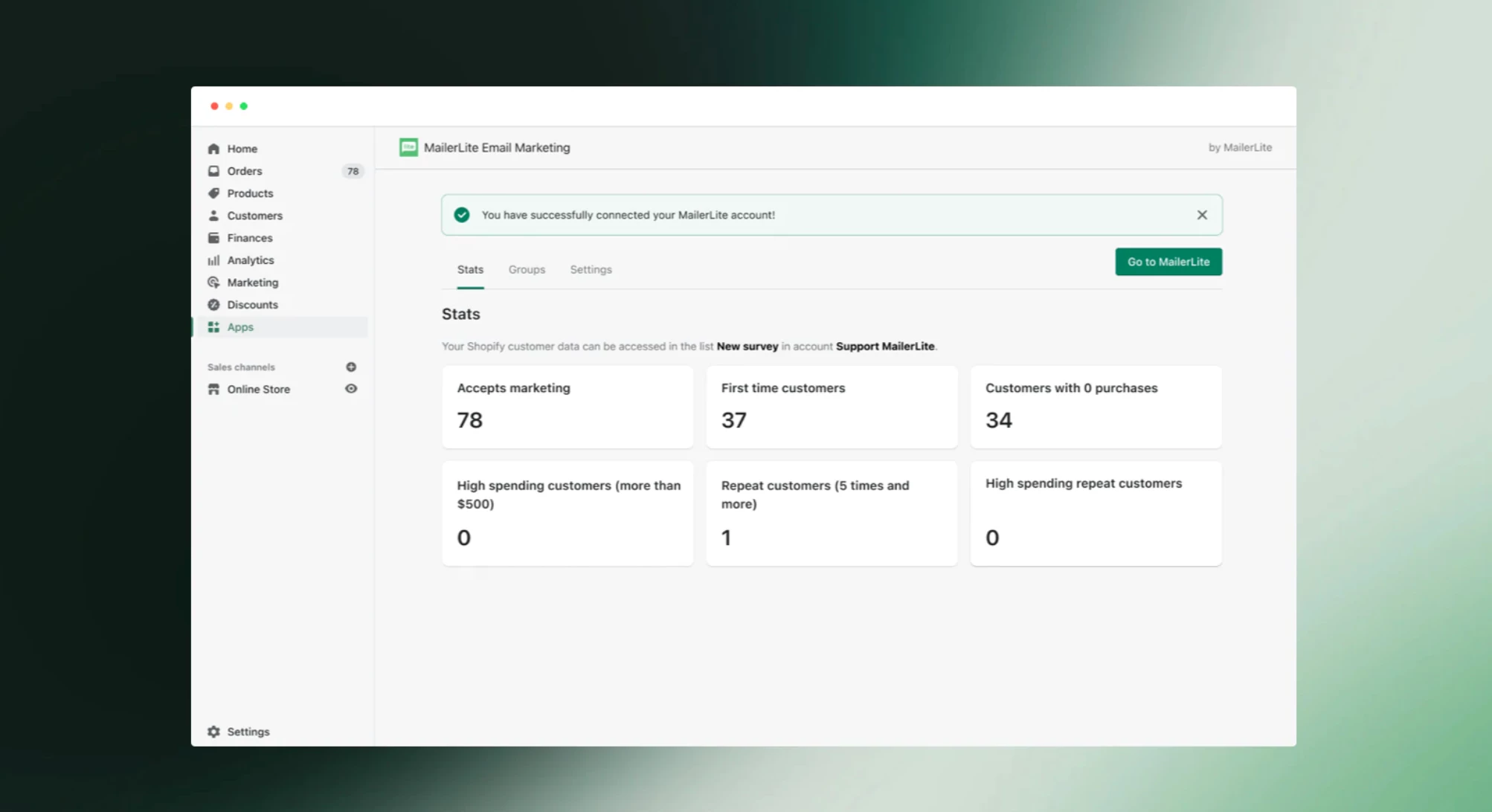The image size is (1492, 812).
Task: Click the Orders inbox icon
Action: [213, 171]
